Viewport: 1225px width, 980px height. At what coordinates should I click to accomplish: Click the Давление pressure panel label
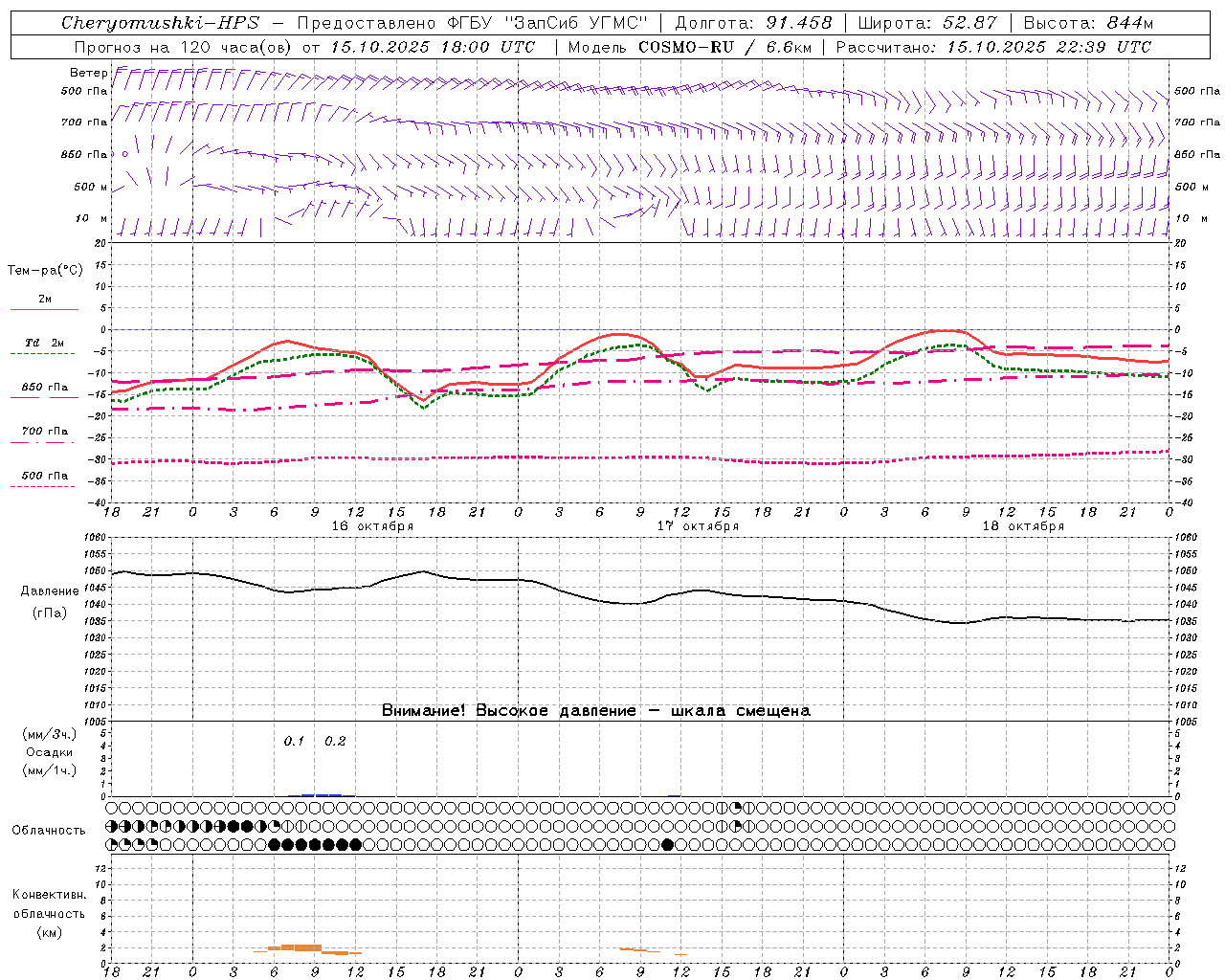50,591
